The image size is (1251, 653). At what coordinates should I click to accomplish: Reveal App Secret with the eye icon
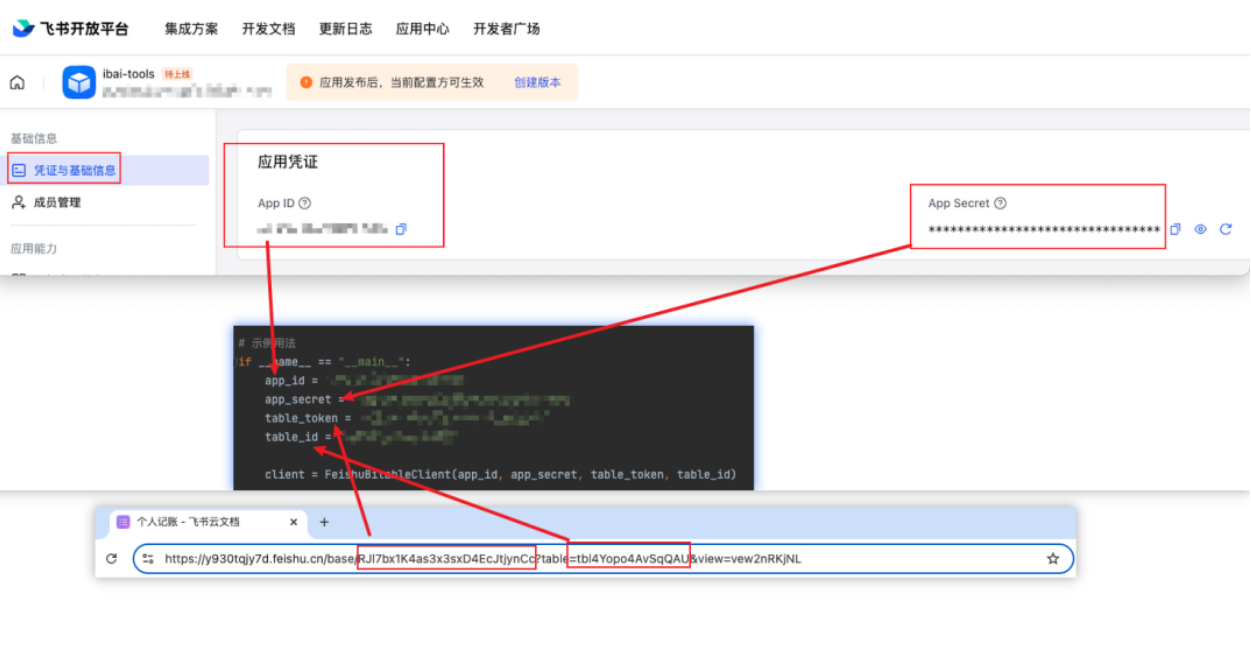[x=1200, y=229]
